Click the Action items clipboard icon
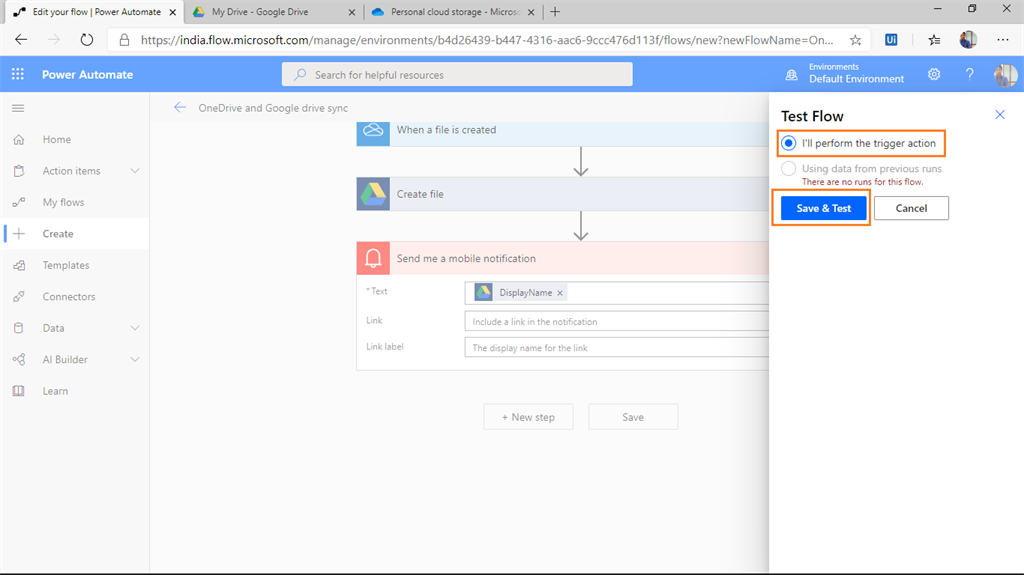1024x575 pixels. pyautogui.click(x=19, y=171)
